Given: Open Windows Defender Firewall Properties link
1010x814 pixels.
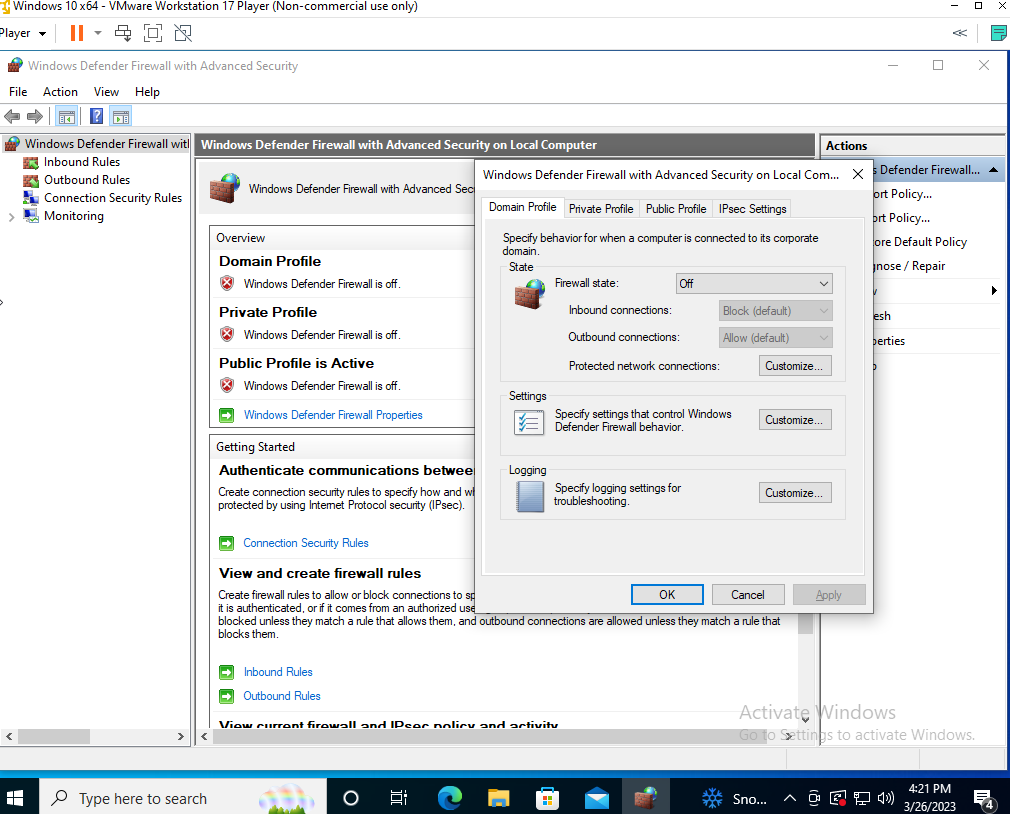Looking at the screenshot, I should pyautogui.click(x=333, y=415).
